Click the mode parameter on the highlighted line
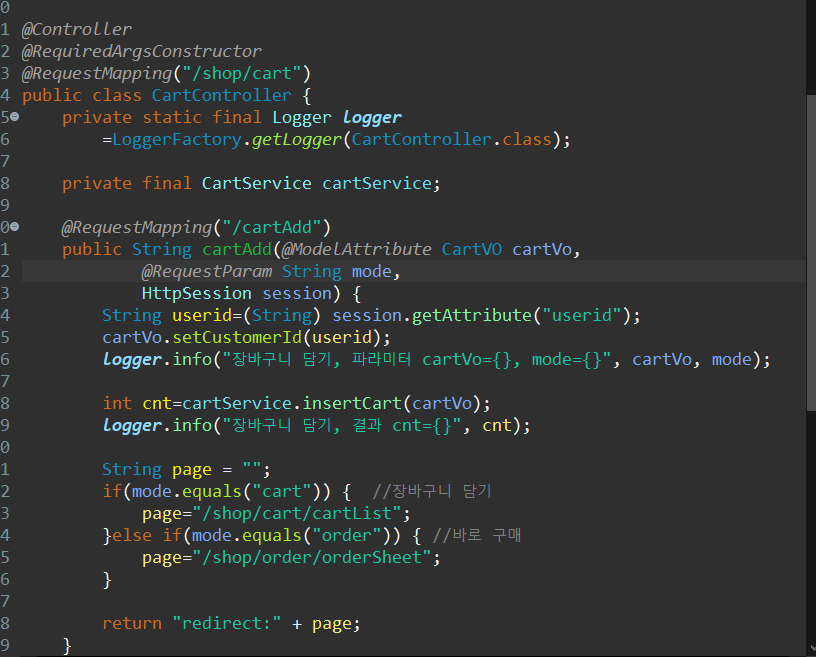Image resolution: width=816 pixels, height=657 pixels. [372, 272]
